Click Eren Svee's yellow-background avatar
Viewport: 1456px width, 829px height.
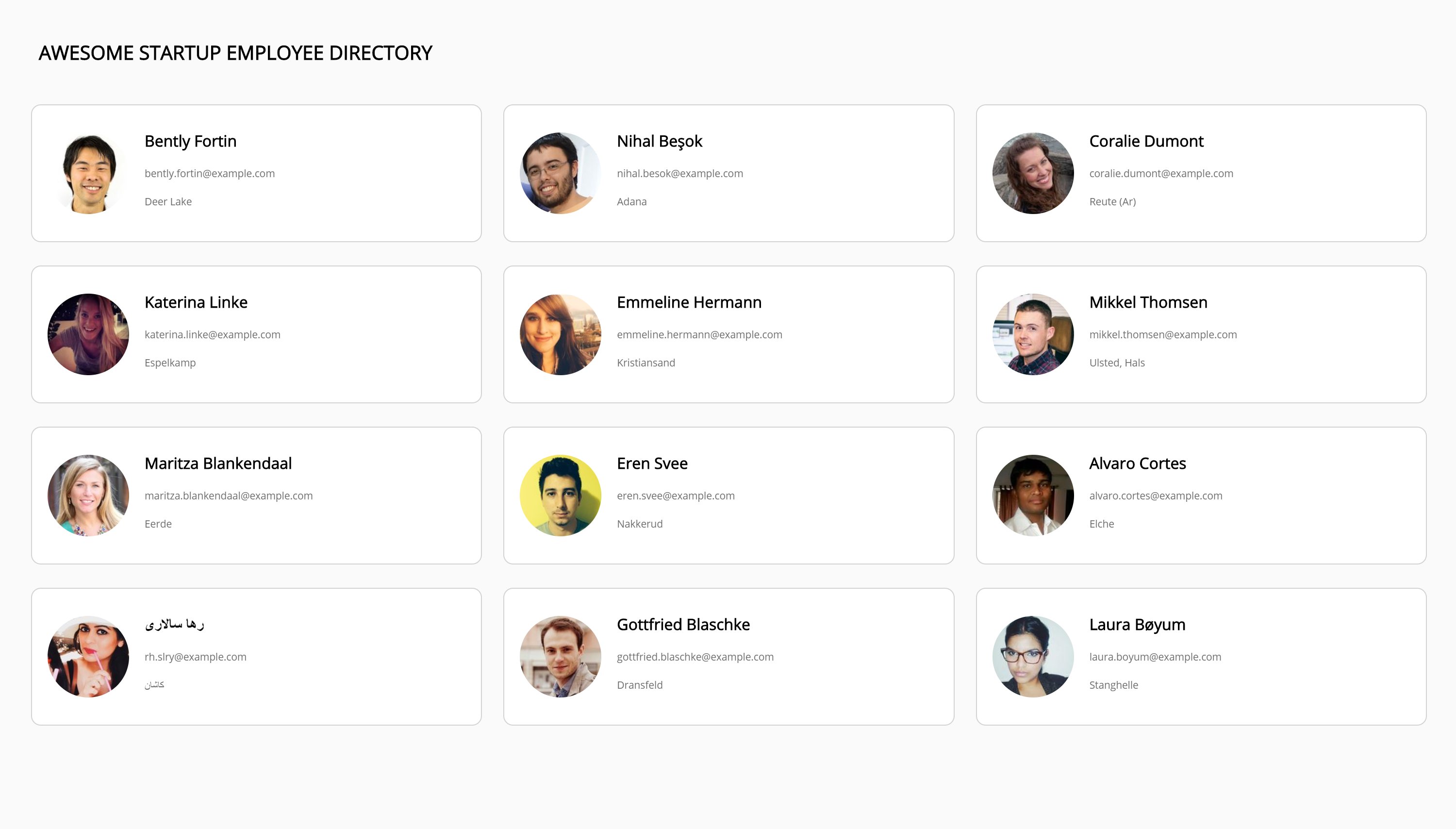tap(561, 496)
